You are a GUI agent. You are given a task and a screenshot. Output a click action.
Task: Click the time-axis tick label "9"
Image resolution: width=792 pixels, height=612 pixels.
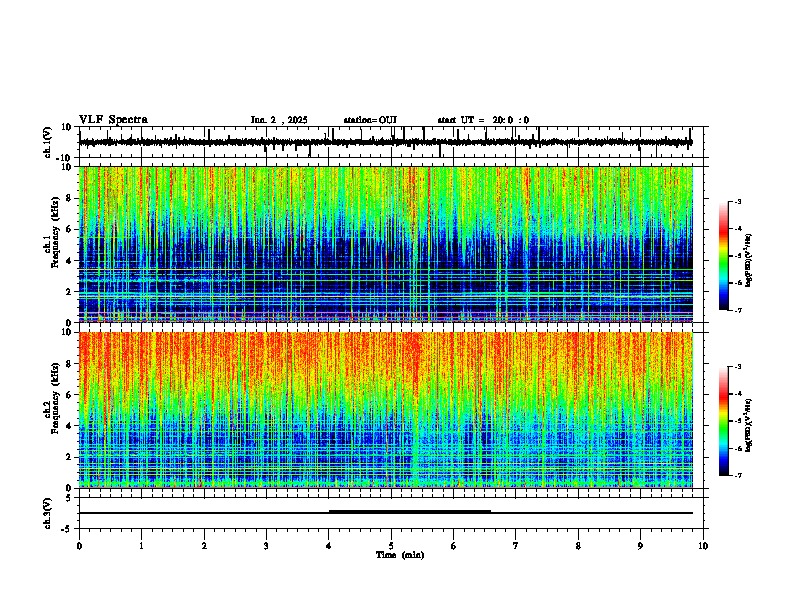pos(640,546)
